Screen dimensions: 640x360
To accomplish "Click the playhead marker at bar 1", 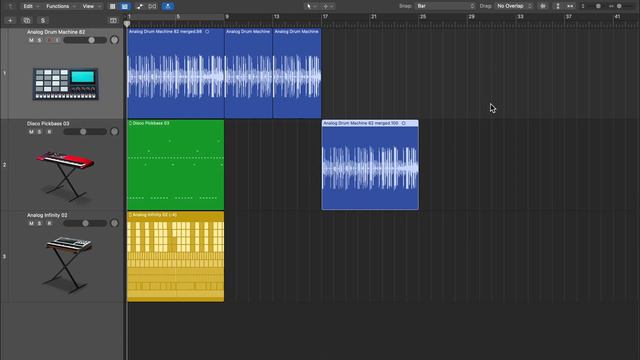I will click(x=127, y=24).
